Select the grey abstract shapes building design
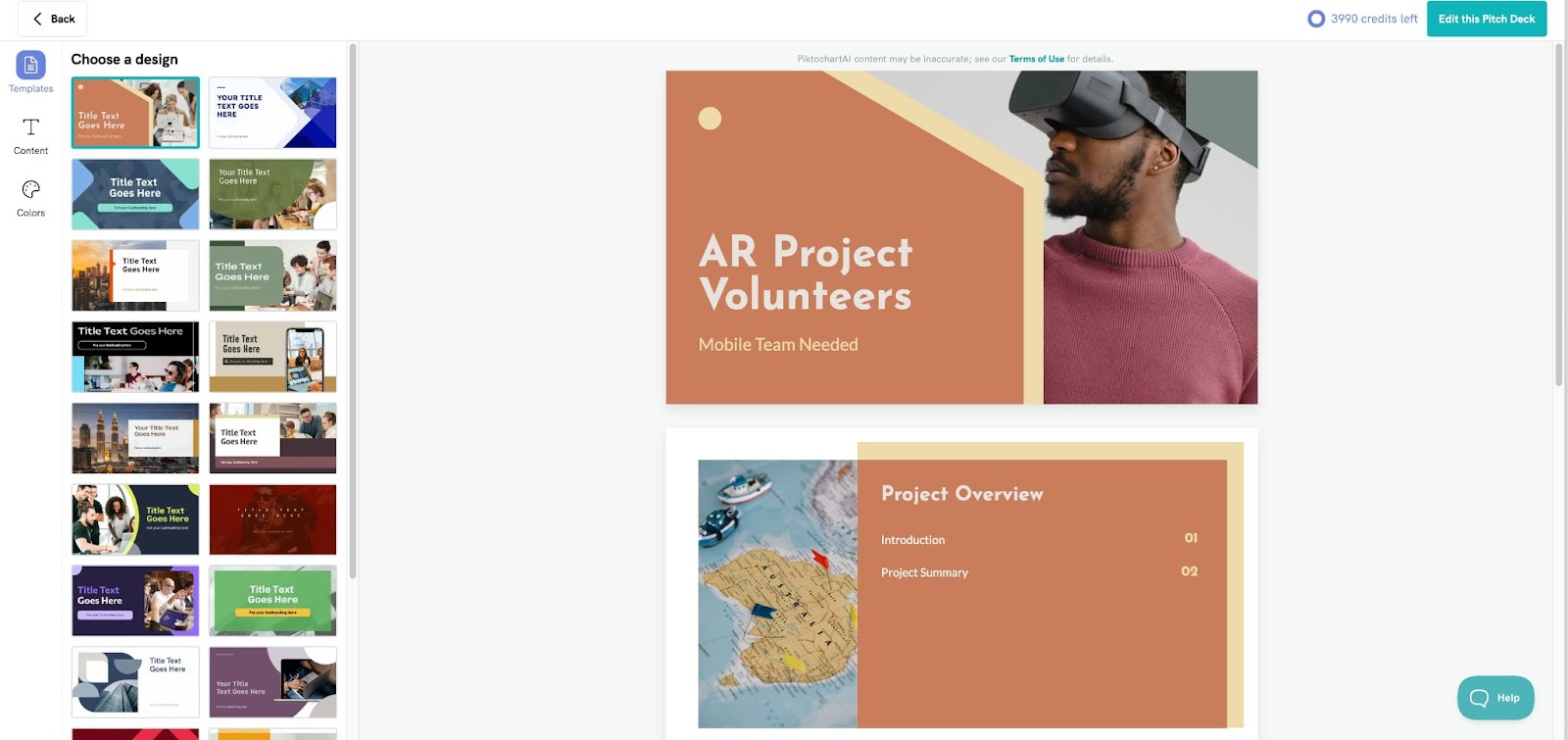Viewport: 1568px width, 740px height. coord(135,682)
